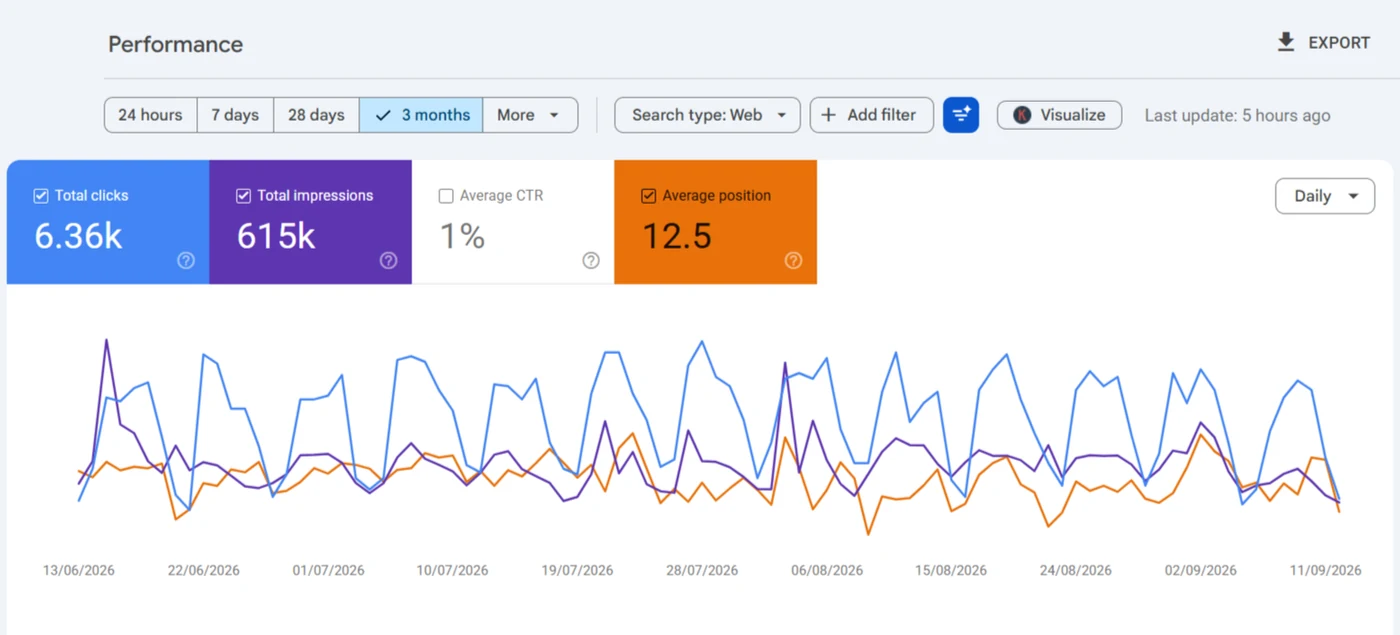The width and height of the screenshot is (1400, 635).
Task: Click the Visualize button
Action: [1059, 115]
